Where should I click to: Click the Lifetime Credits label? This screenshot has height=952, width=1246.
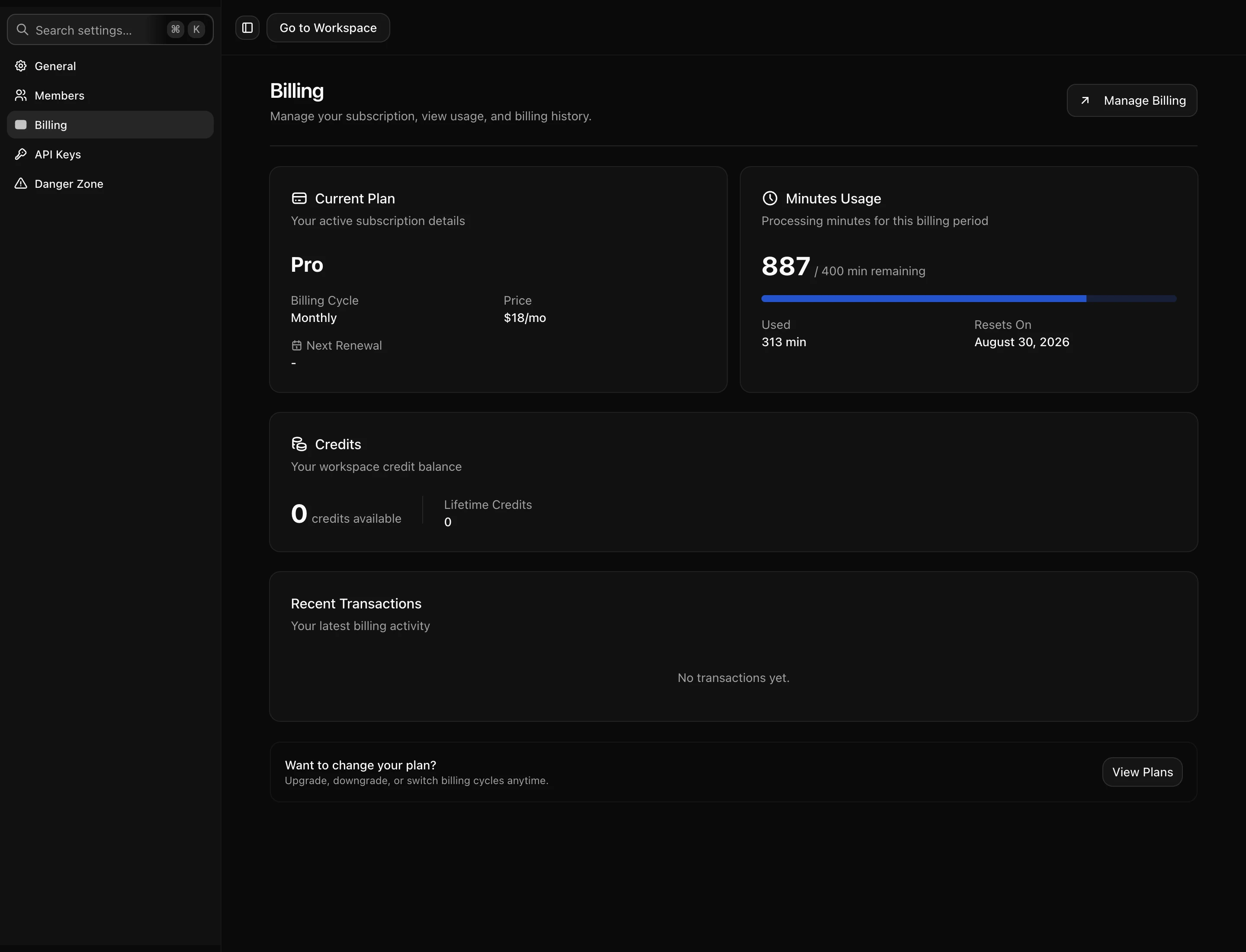tap(488, 504)
